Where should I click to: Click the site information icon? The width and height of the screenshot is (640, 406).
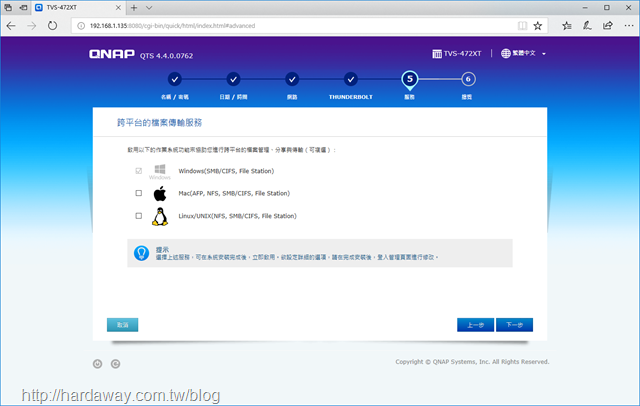[81, 26]
